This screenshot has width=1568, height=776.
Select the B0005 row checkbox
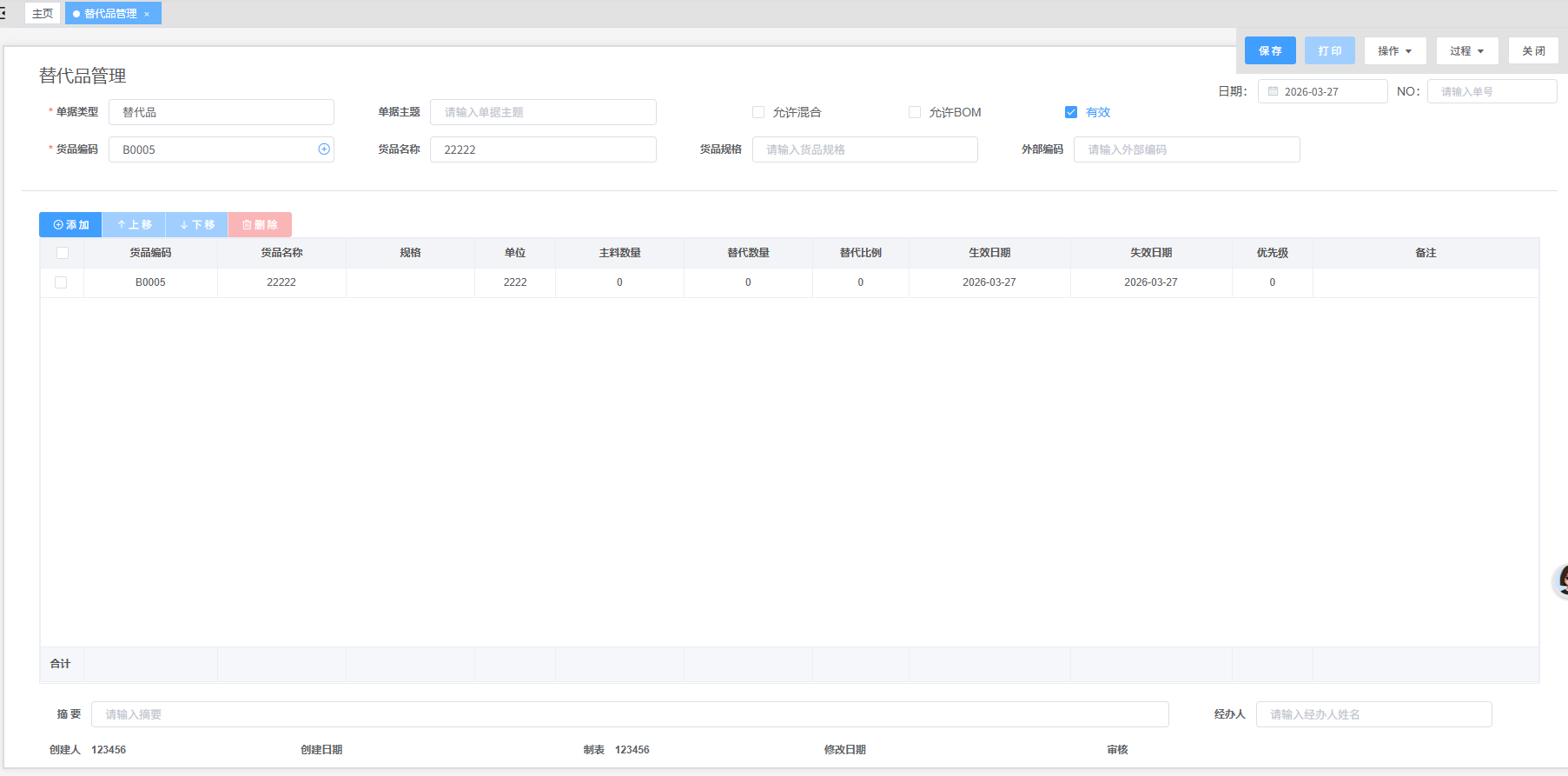tap(61, 282)
